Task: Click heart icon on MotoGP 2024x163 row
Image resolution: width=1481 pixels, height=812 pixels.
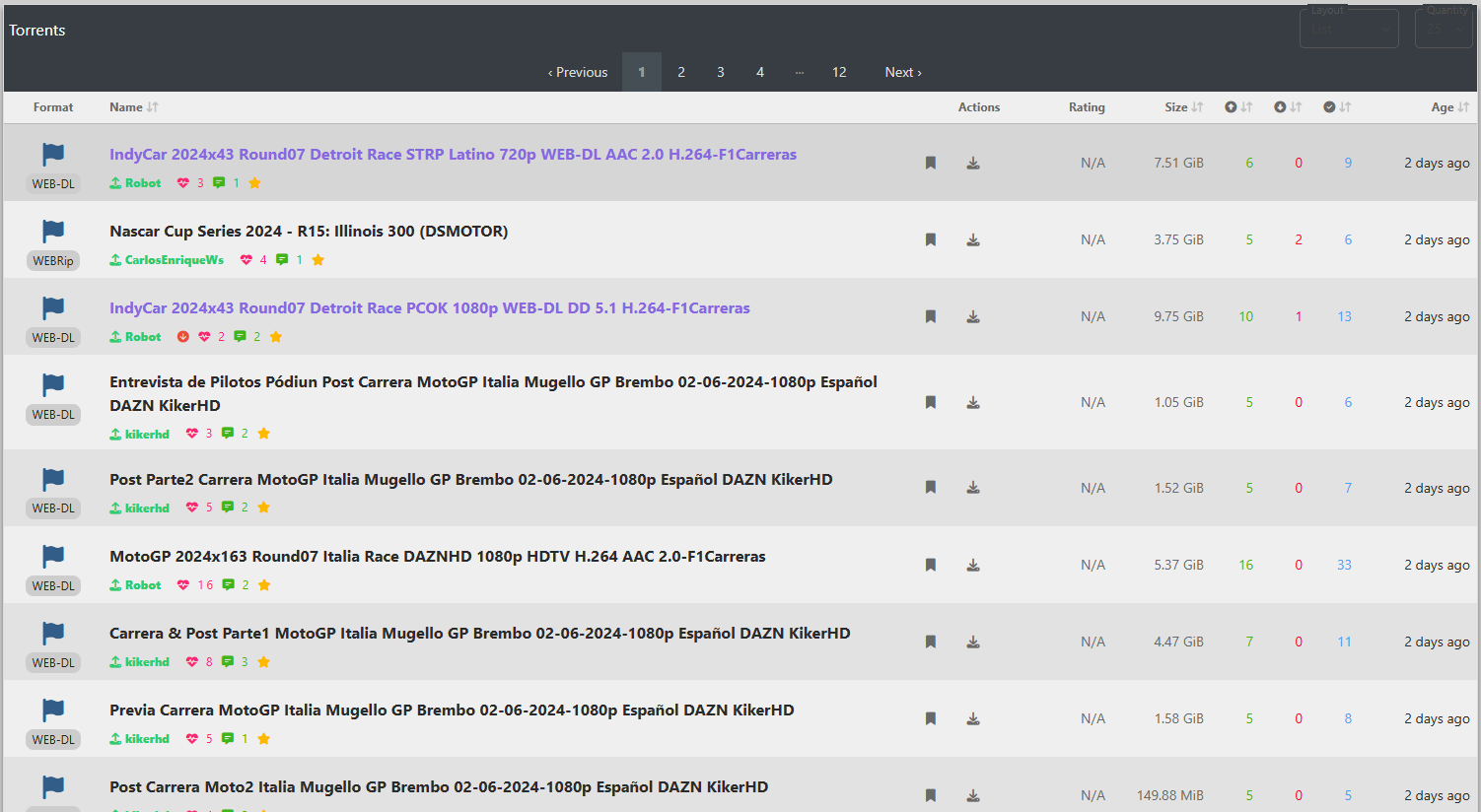Action: click(x=183, y=585)
